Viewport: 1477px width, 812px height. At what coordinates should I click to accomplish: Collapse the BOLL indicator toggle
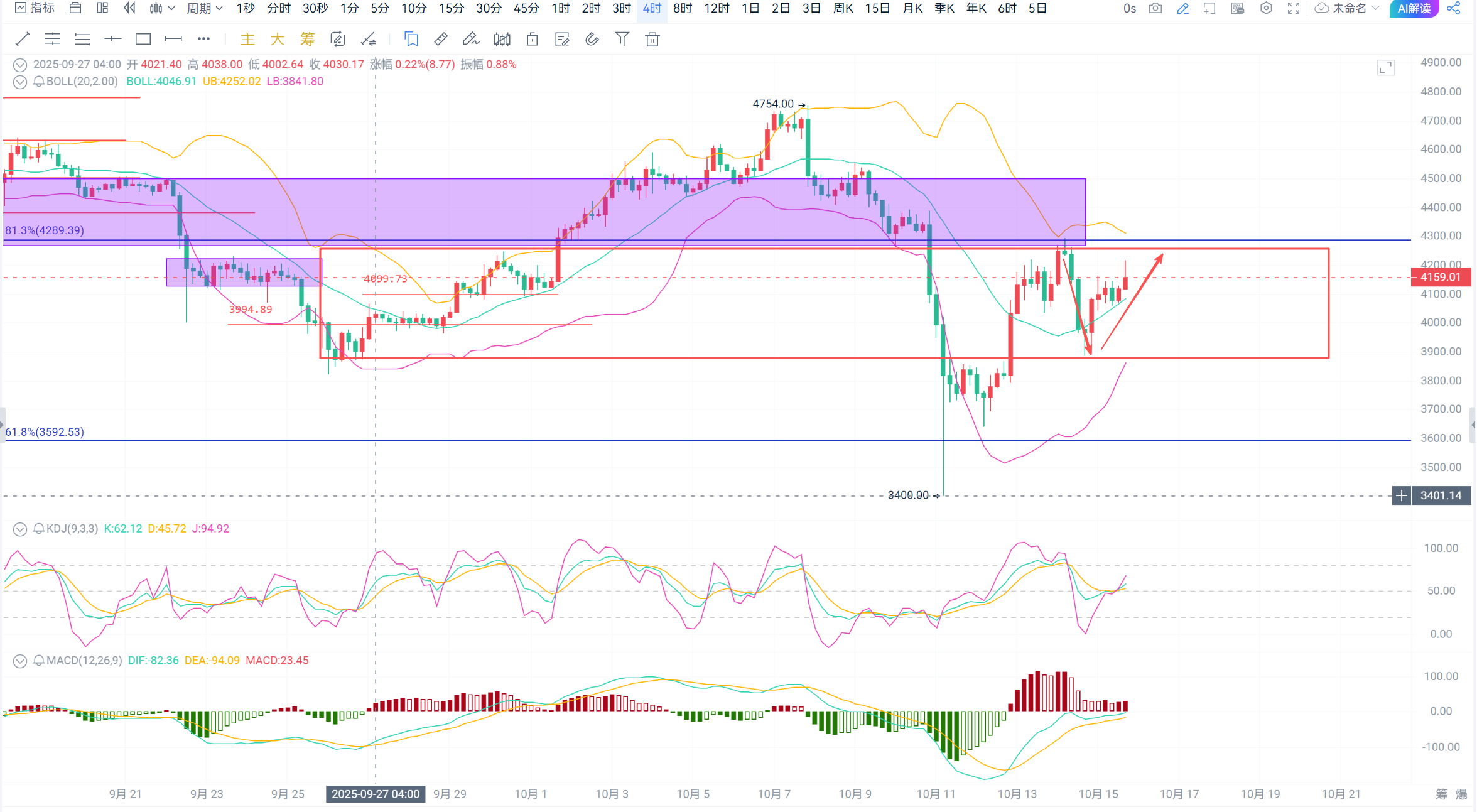[20, 82]
